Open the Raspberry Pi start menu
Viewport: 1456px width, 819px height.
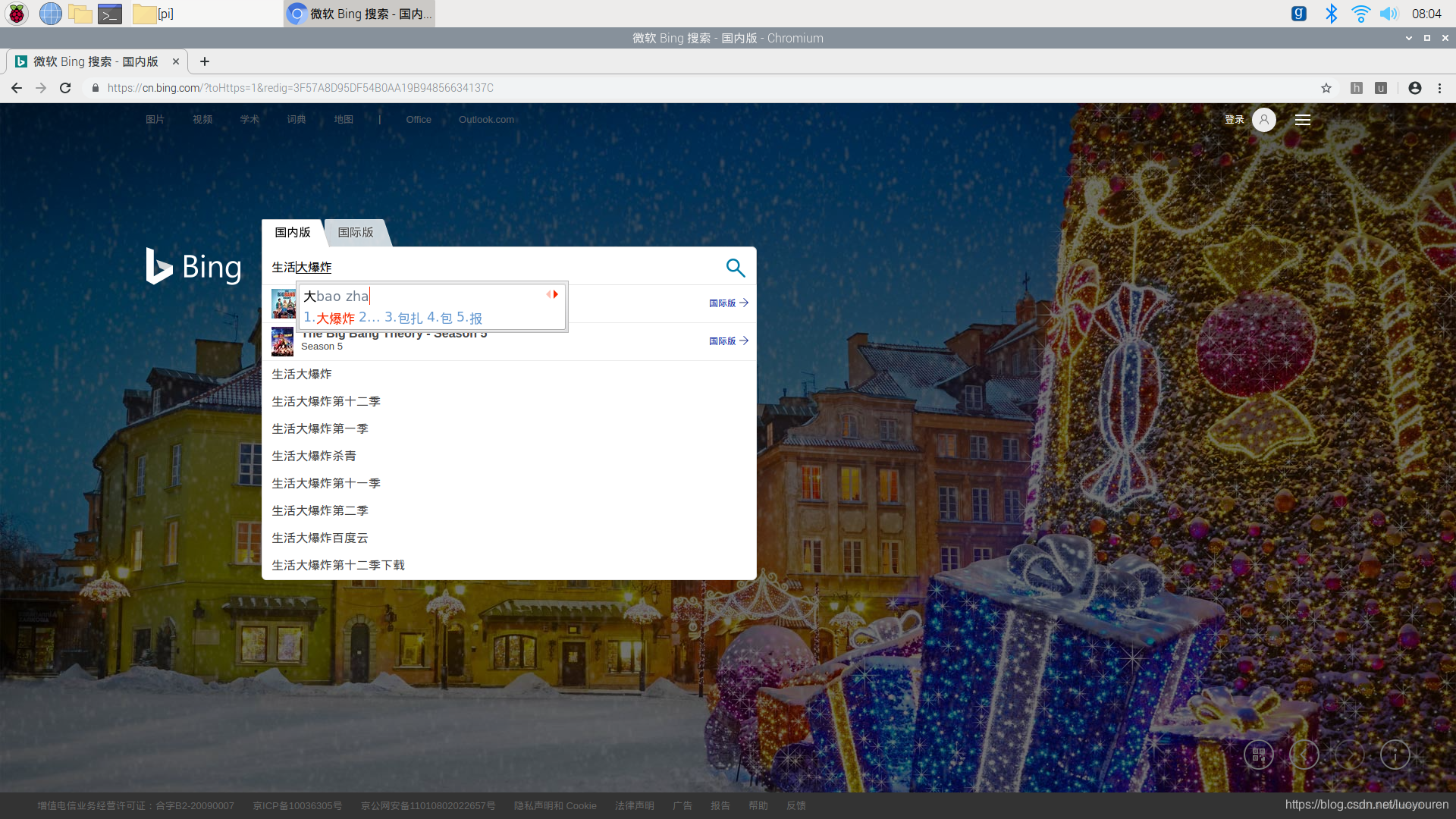pos(17,14)
